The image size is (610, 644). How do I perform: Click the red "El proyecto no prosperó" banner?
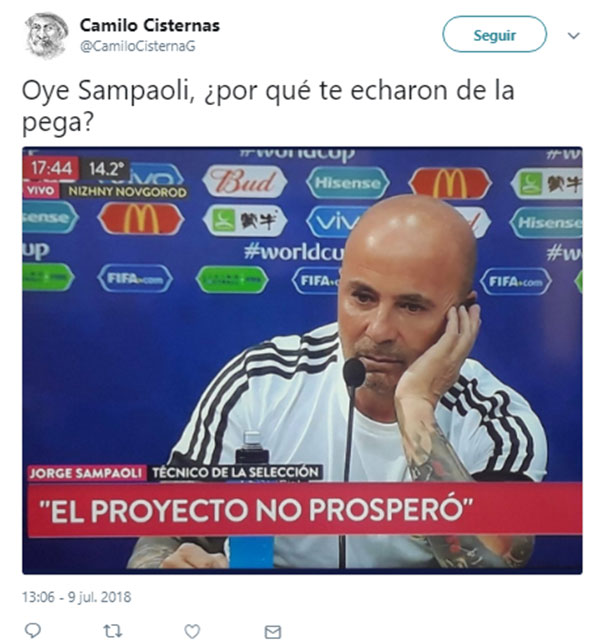305,510
